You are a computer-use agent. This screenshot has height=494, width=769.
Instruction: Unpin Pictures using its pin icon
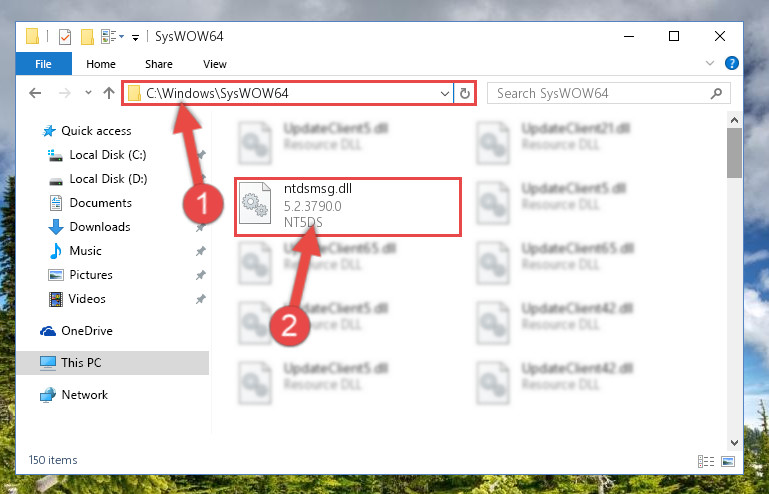(x=201, y=275)
